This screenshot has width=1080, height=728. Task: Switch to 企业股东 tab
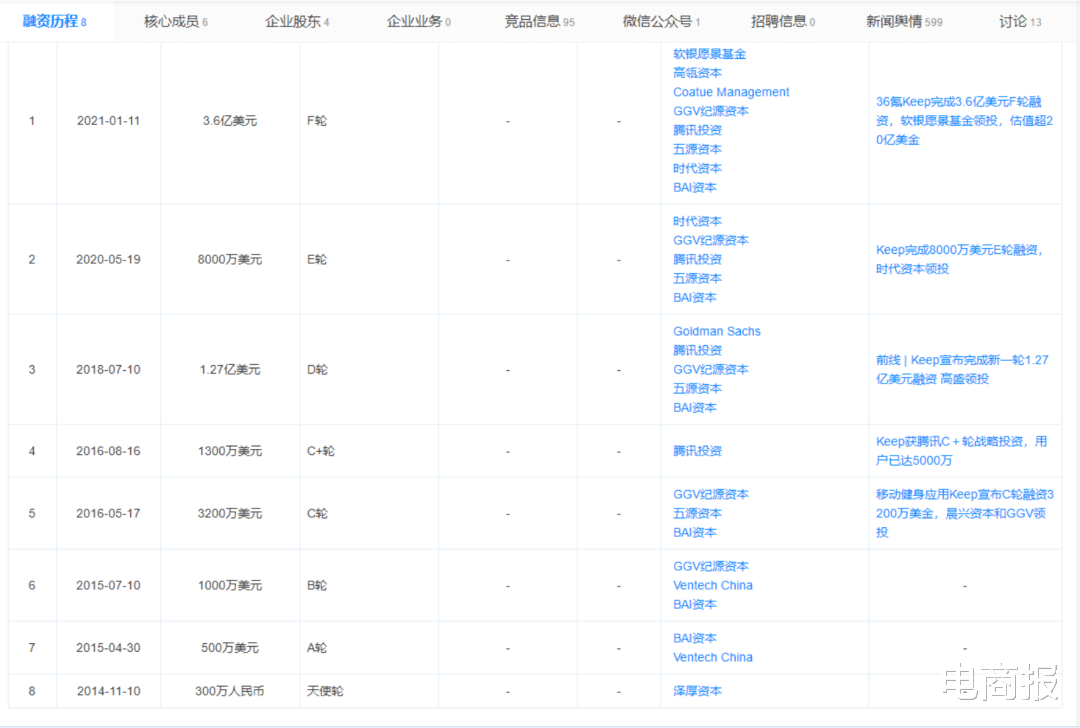click(x=298, y=21)
